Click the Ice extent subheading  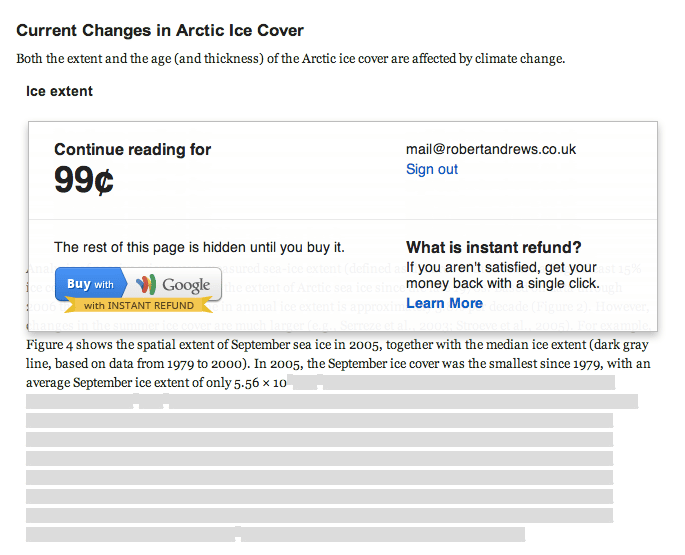coord(59,91)
